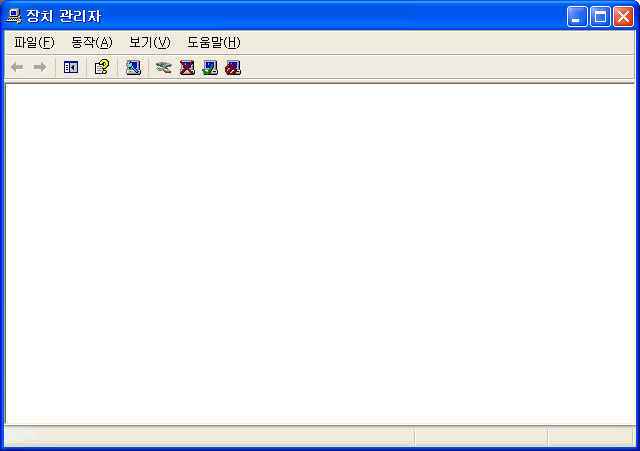Image resolution: width=640 pixels, height=451 pixels.
Task: Open Help via the question mark icon
Action: 102,67
